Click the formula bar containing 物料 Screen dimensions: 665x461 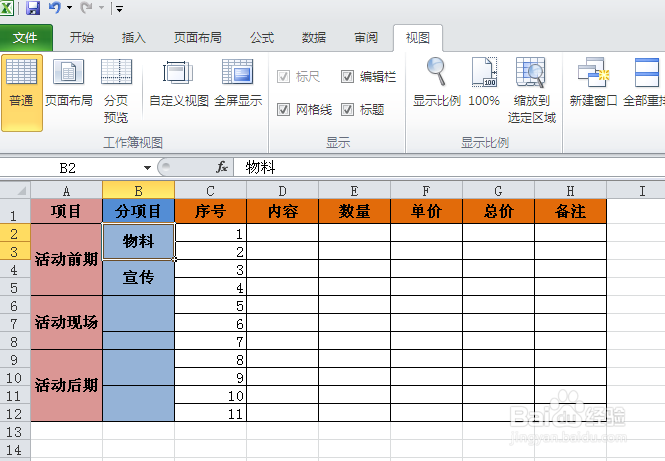(449, 168)
